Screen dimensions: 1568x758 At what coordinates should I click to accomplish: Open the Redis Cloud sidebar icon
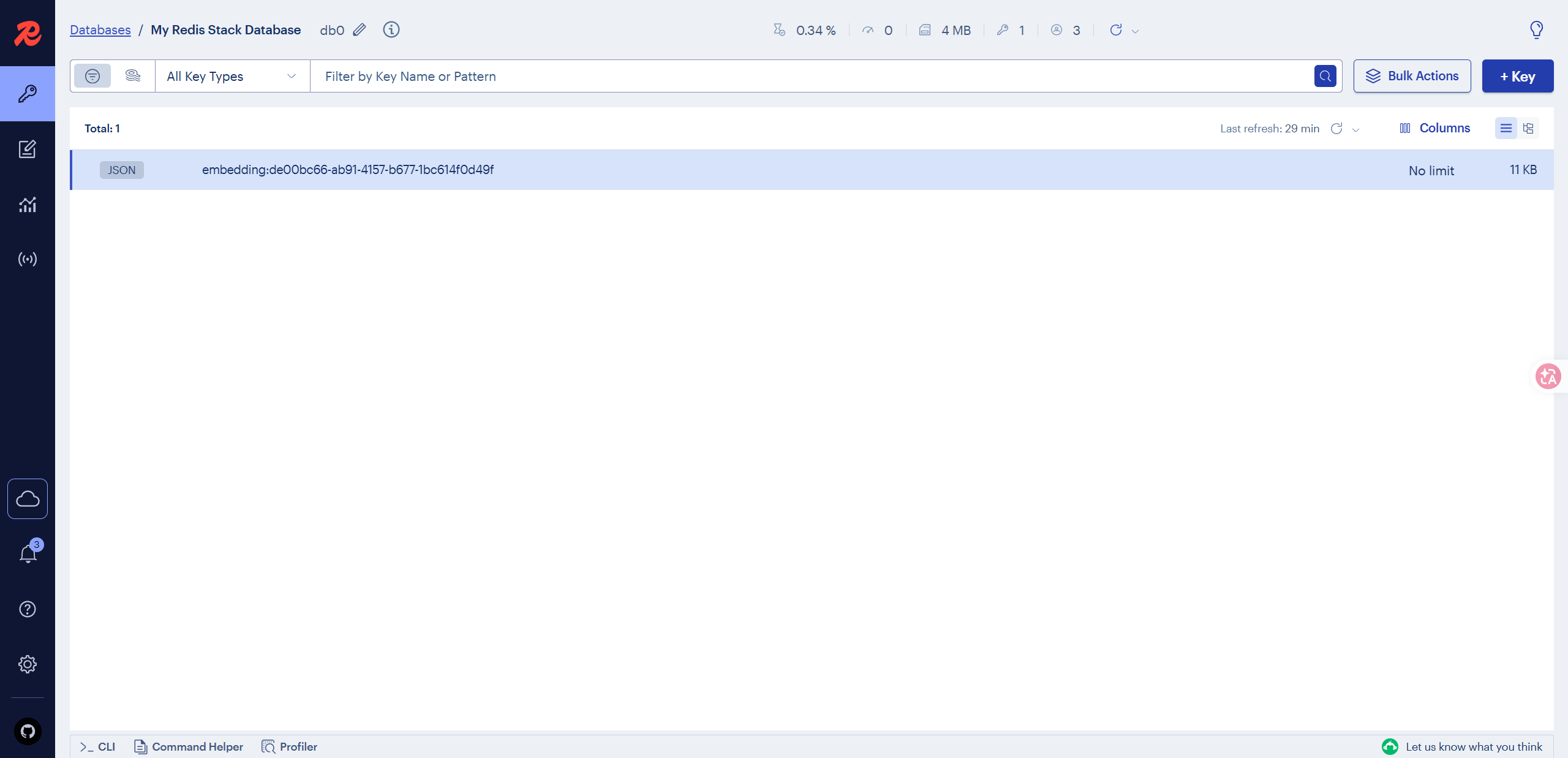tap(28, 499)
